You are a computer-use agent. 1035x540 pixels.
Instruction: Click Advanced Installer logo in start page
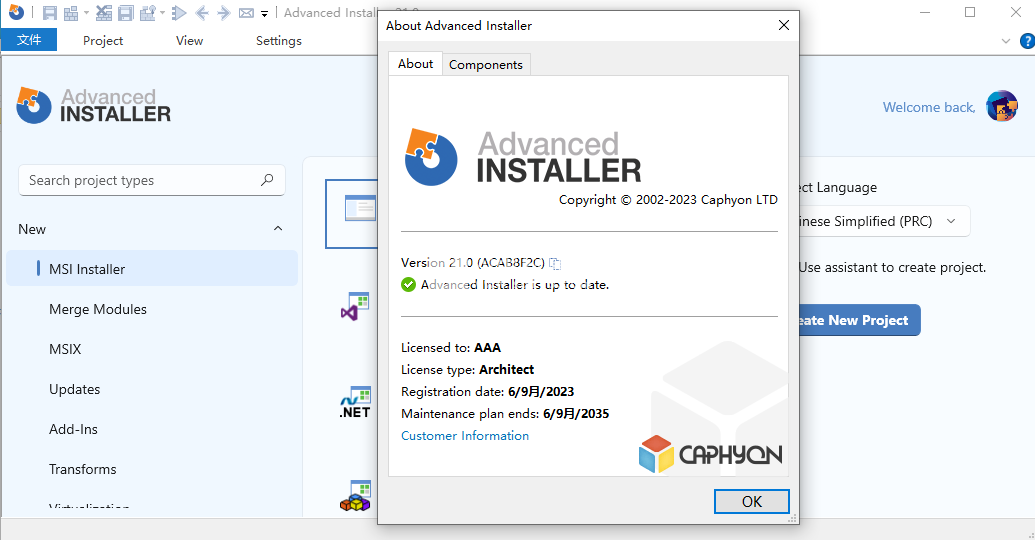tap(94, 106)
